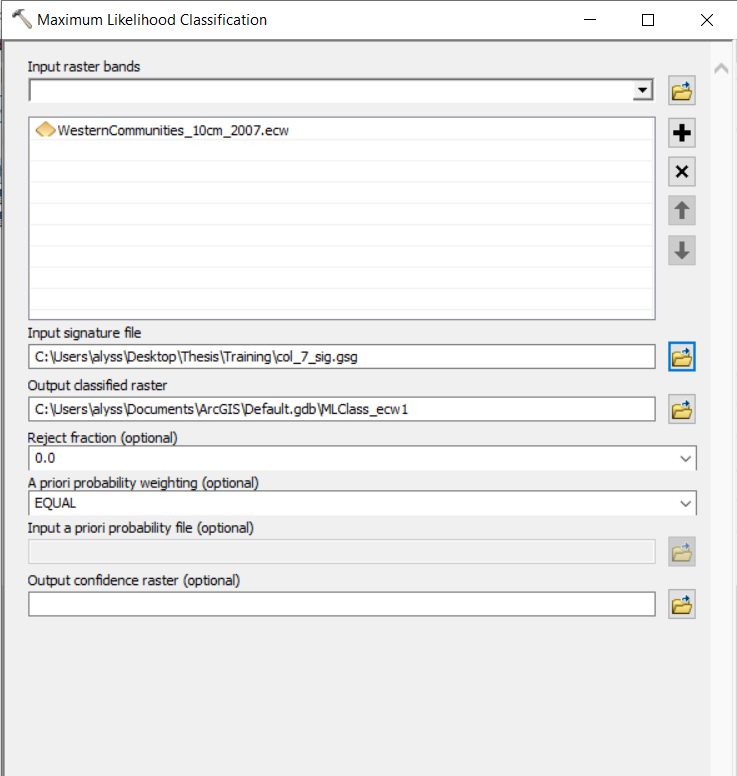This screenshot has height=776, width=737.
Task: Expand the Input raster bands dropdown
Action: [642, 92]
